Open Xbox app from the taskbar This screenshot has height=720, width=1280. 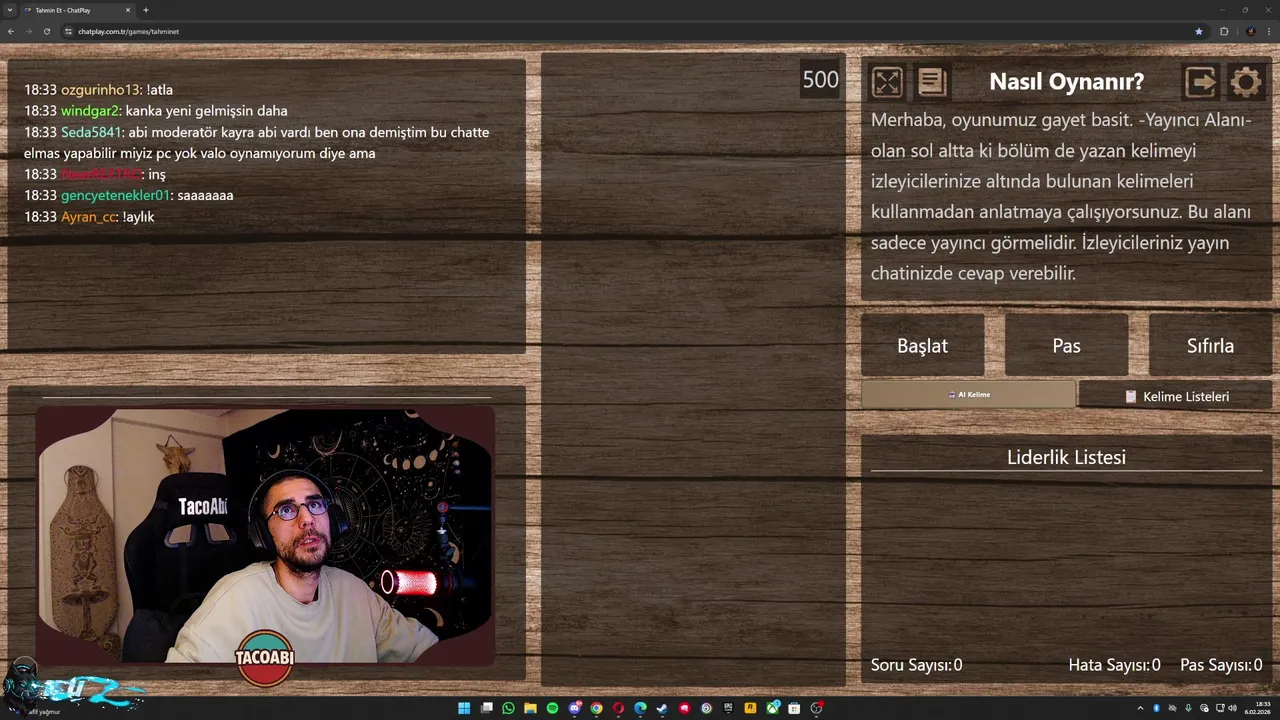click(x=772, y=708)
